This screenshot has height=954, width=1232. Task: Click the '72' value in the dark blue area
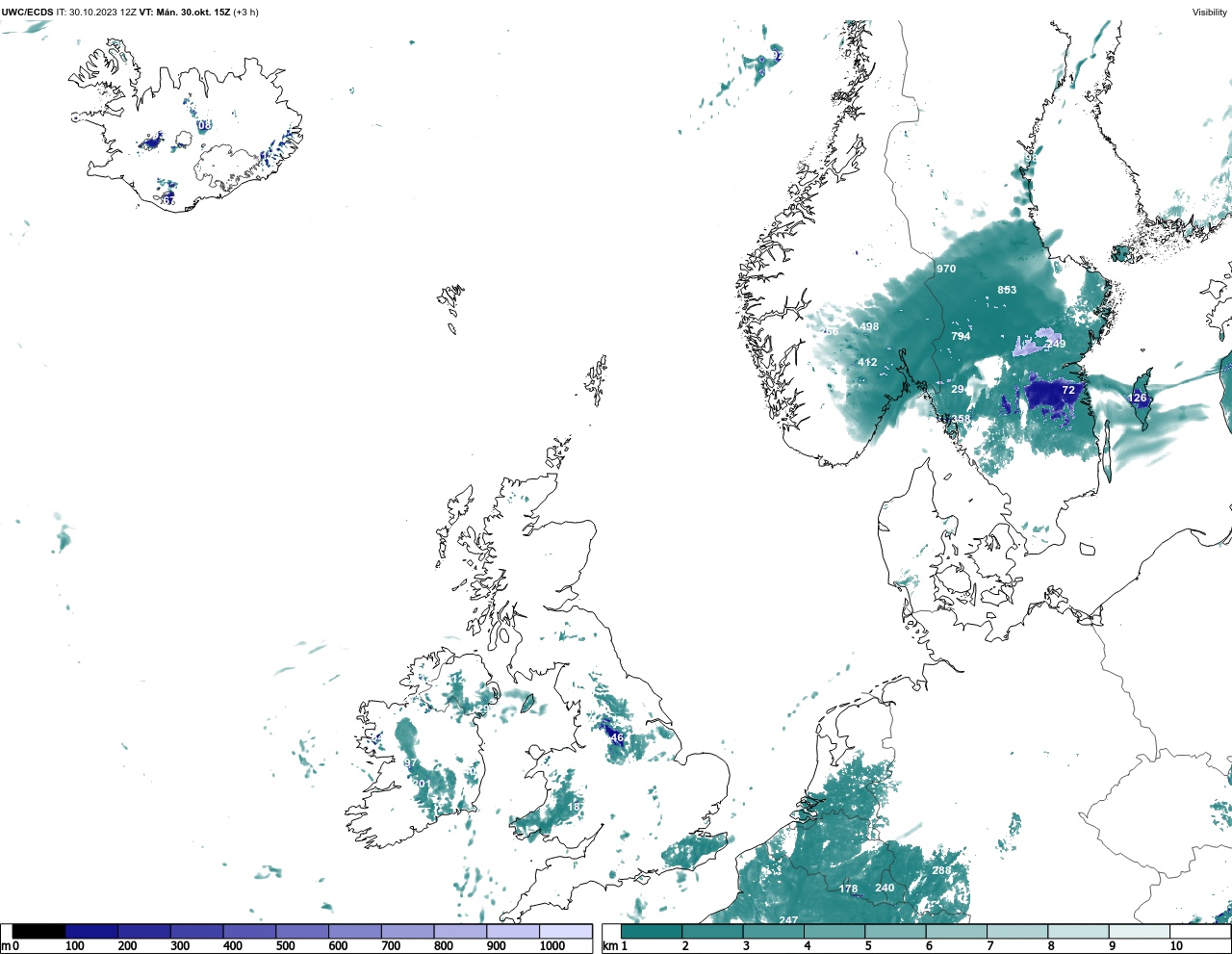1068,390
